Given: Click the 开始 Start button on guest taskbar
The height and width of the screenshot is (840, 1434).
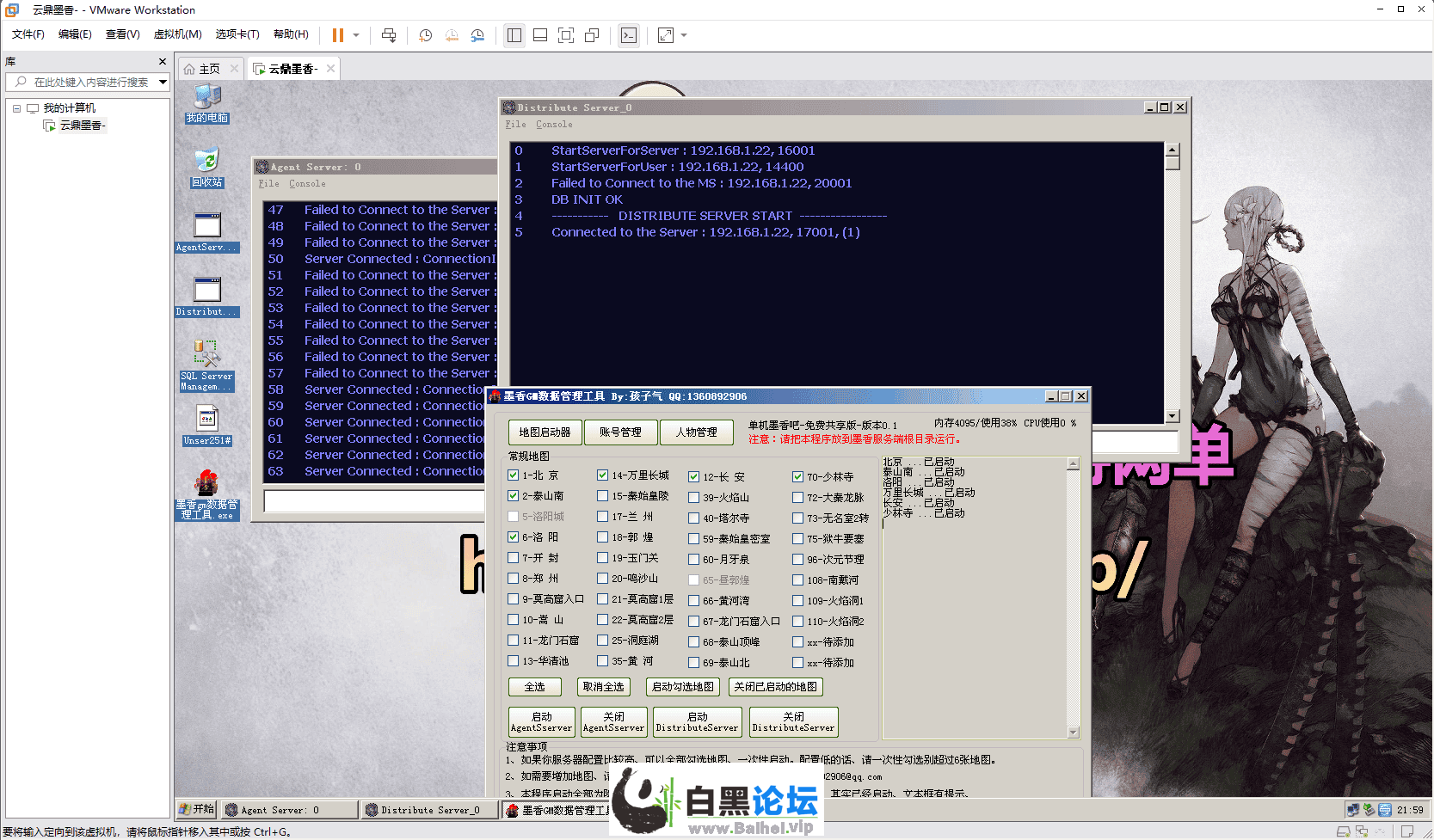Looking at the screenshot, I should tap(197, 809).
